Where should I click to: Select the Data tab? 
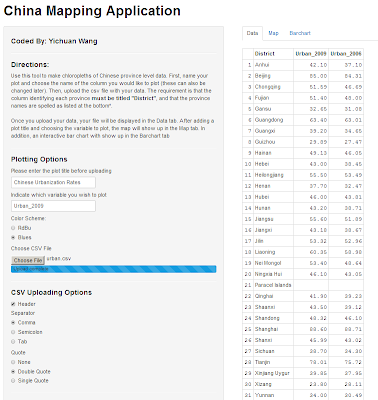[252, 33]
